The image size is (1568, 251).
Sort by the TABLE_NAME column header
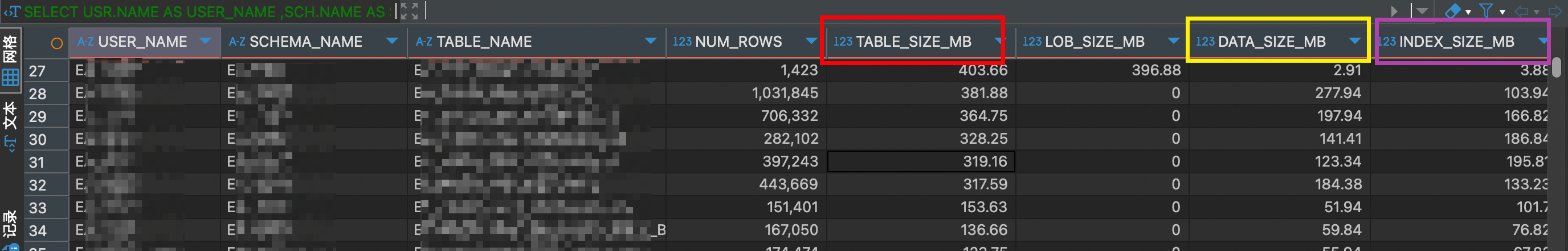click(x=484, y=42)
